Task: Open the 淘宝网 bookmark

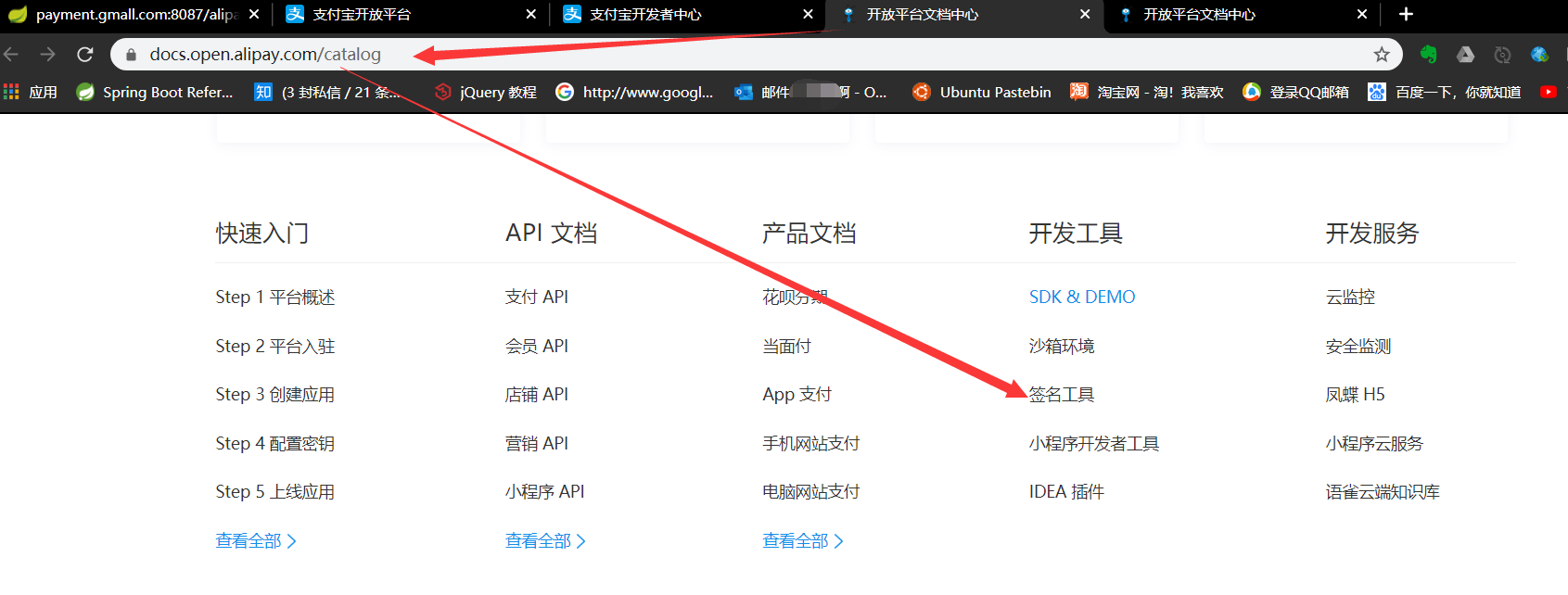Action: click(1146, 92)
